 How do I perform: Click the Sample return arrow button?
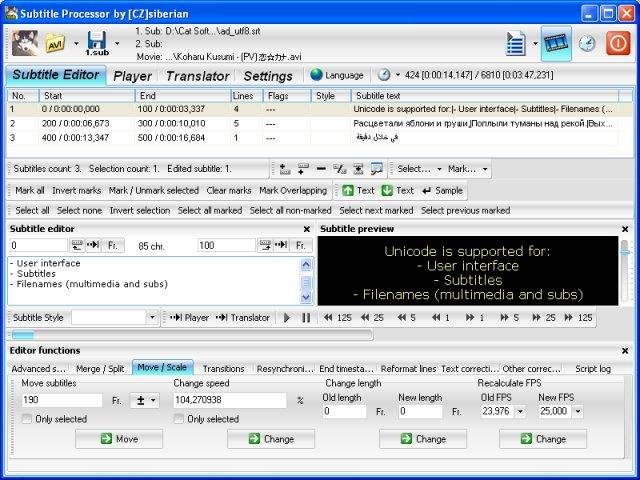(442, 191)
